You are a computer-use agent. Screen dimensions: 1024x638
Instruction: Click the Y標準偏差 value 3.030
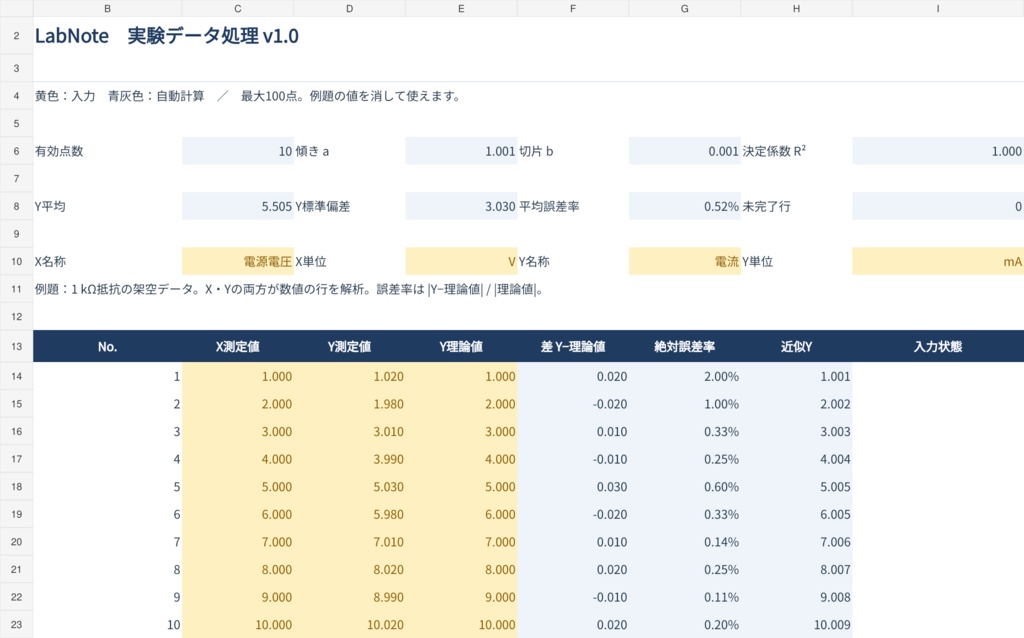click(461, 206)
